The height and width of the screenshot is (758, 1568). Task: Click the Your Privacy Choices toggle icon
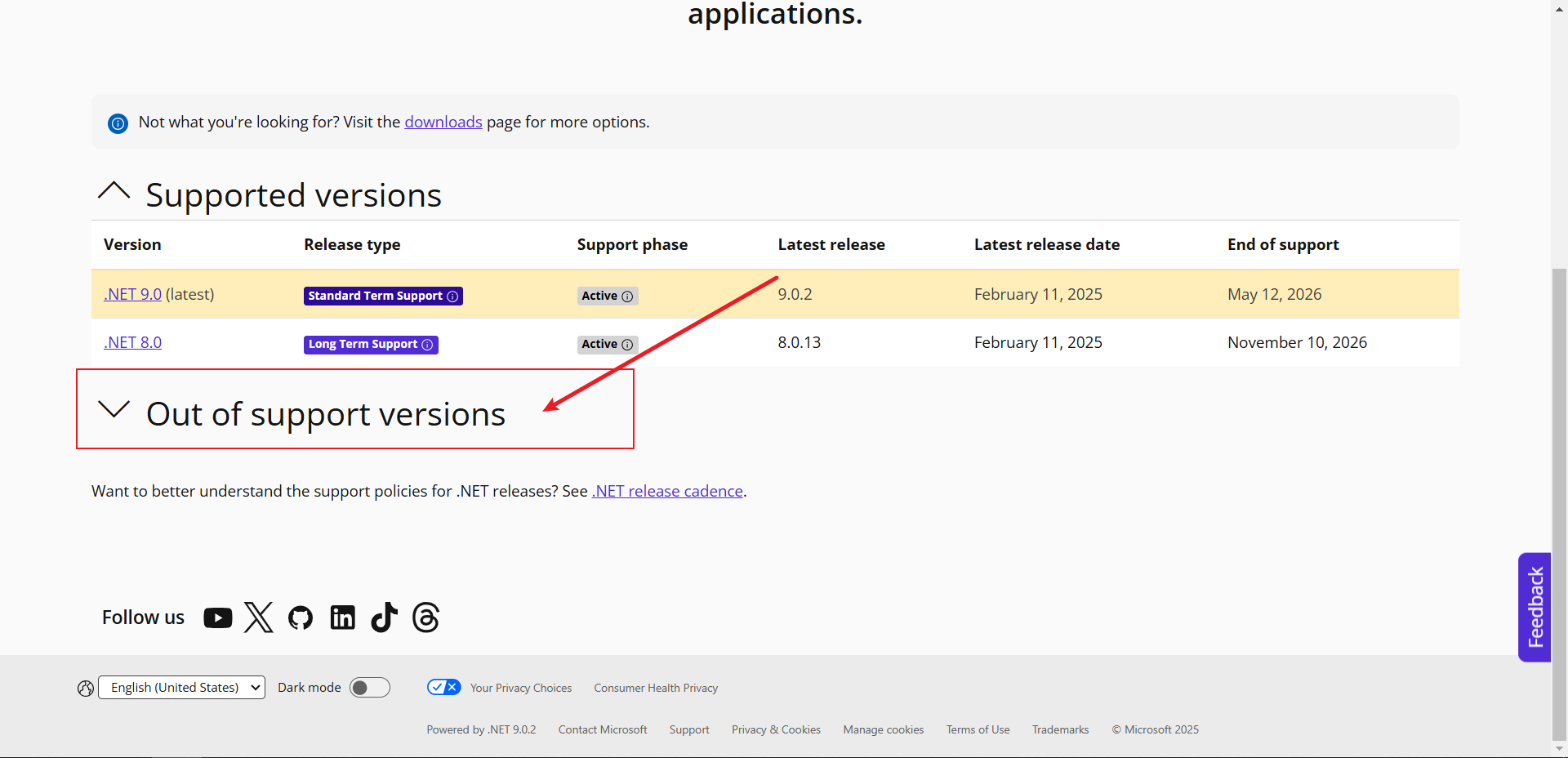443,688
